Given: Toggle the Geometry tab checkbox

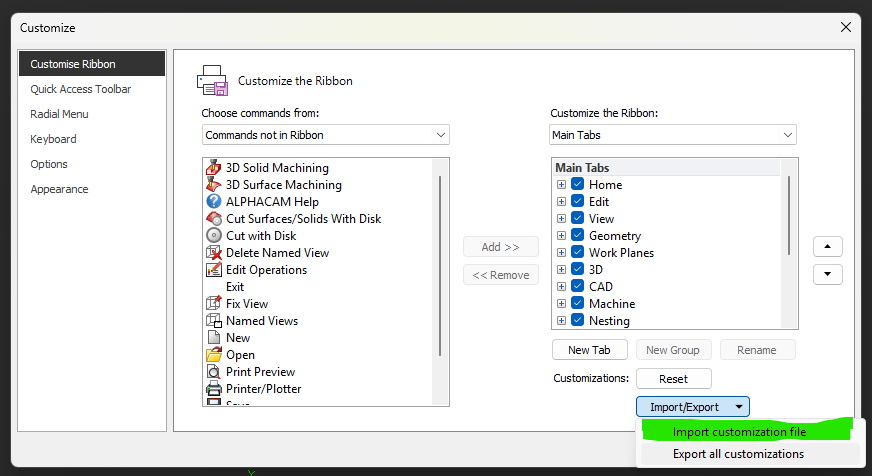Looking at the screenshot, I should (577, 236).
